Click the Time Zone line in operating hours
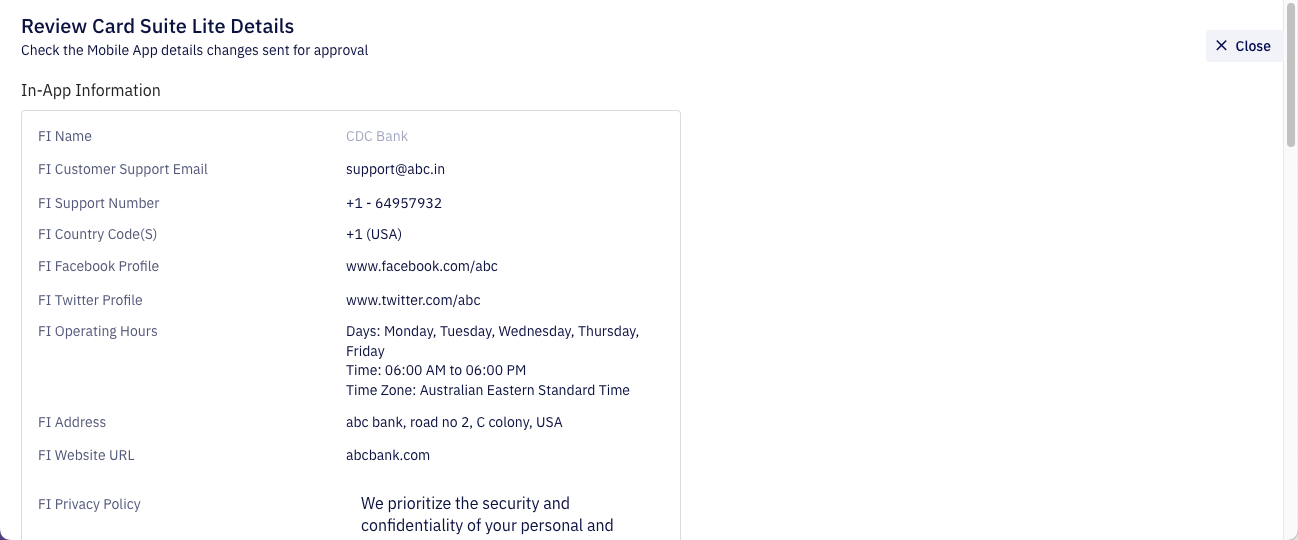This screenshot has height=540, width=1298. click(x=488, y=390)
